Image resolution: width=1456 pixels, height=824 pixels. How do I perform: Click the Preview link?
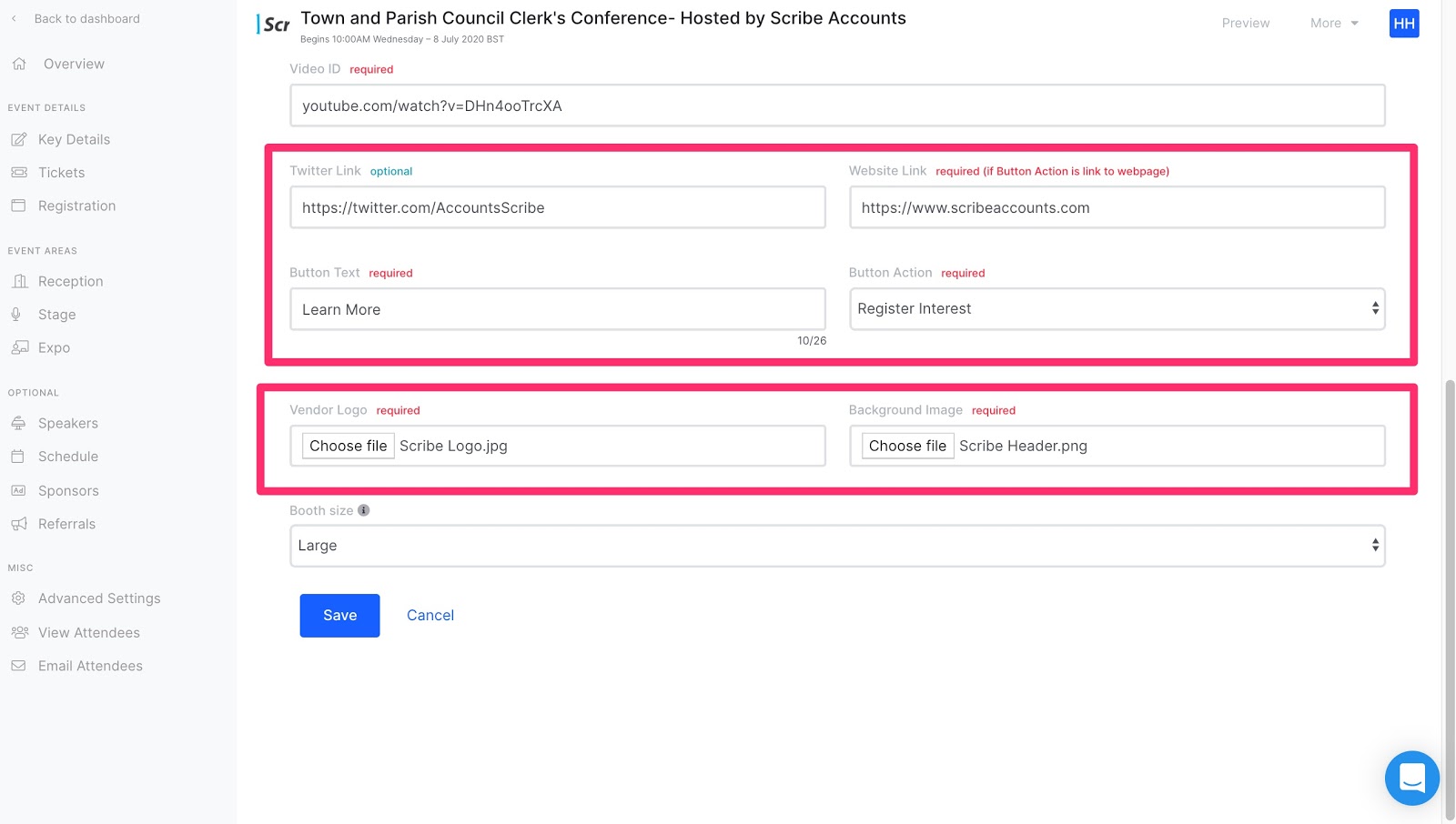(x=1245, y=23)
